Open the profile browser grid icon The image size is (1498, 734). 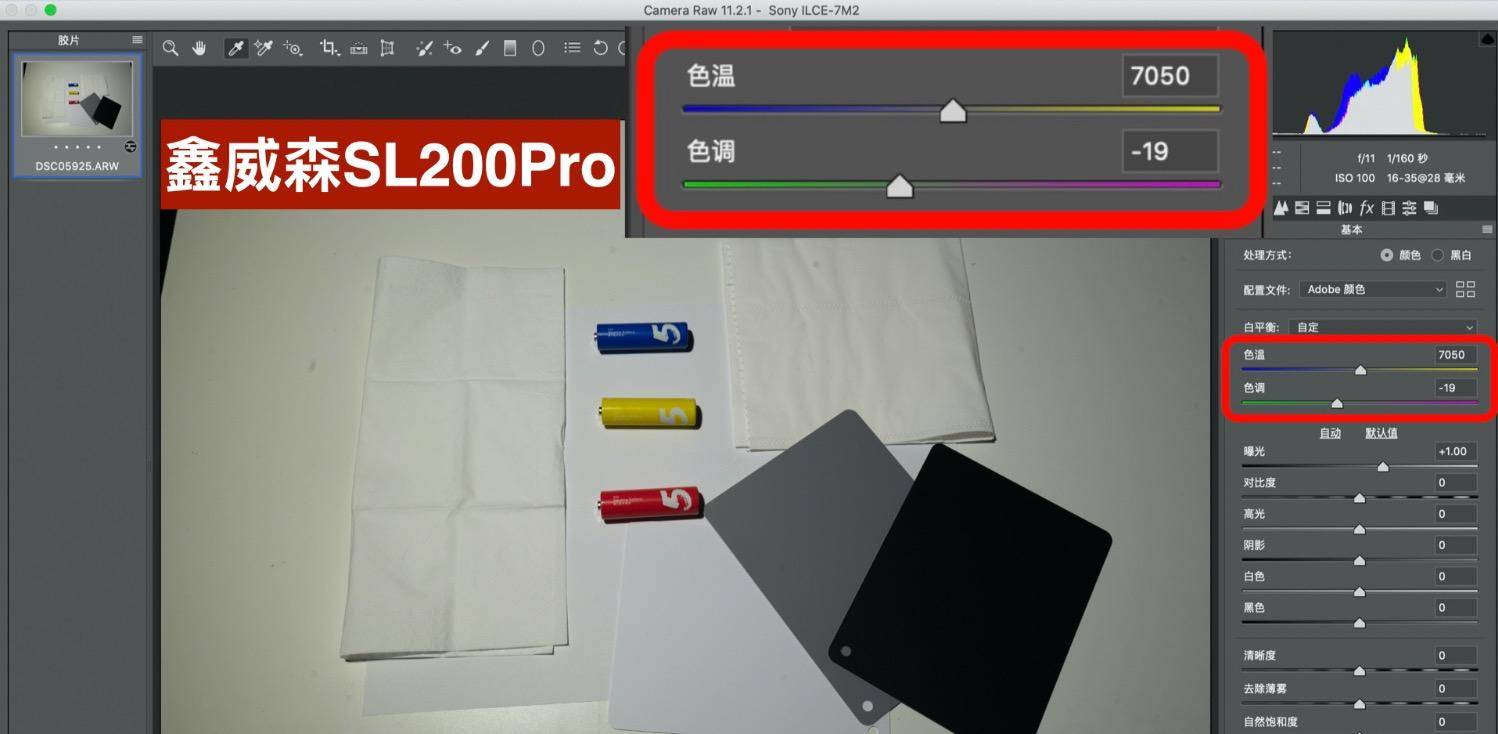click(x=1466, y=289)
